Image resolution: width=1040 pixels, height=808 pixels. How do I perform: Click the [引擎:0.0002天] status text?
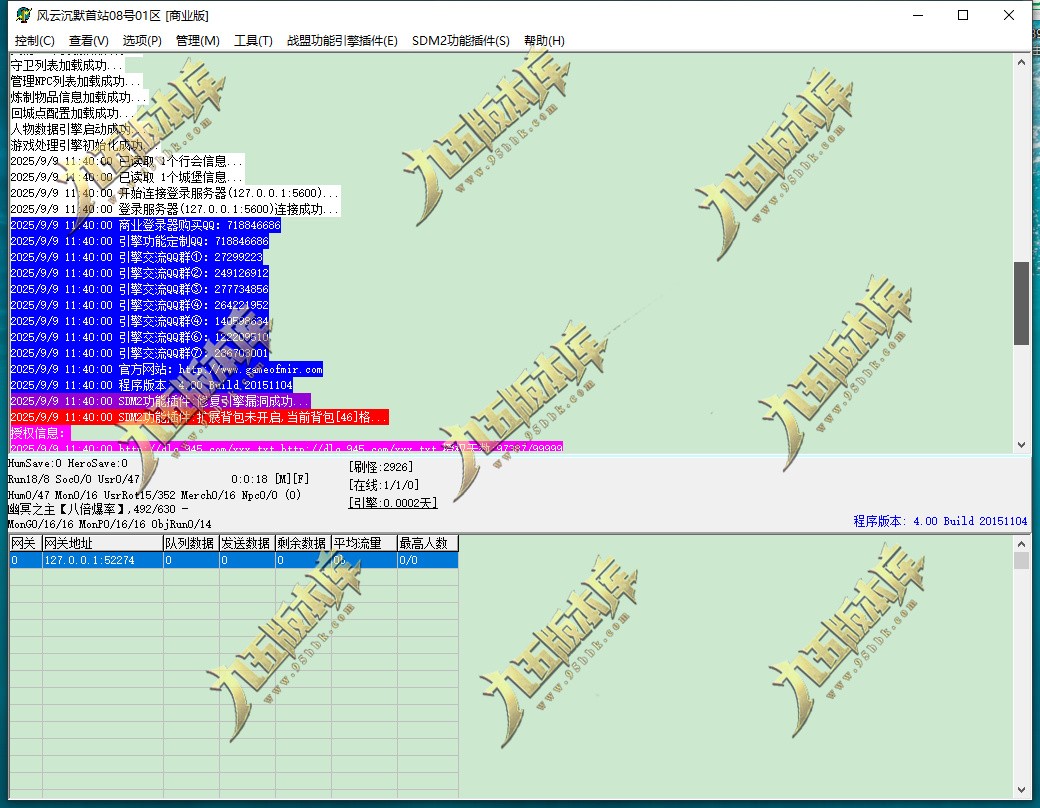(x=393, y=503)
